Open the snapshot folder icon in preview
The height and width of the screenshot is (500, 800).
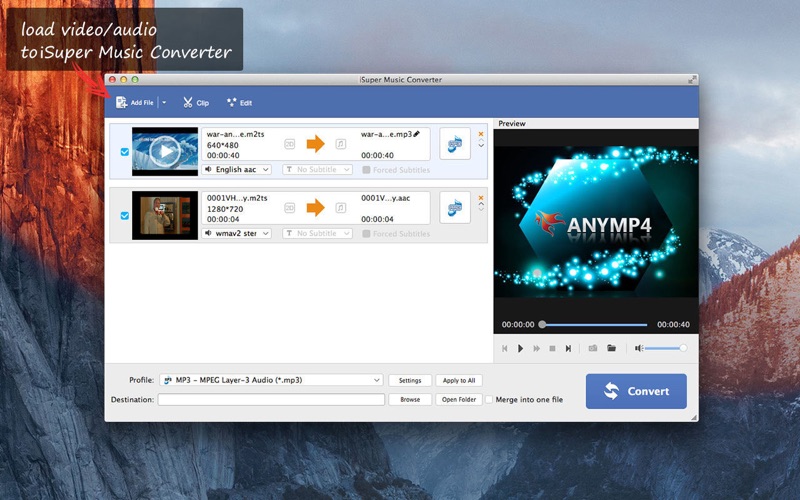pos(611,348)
